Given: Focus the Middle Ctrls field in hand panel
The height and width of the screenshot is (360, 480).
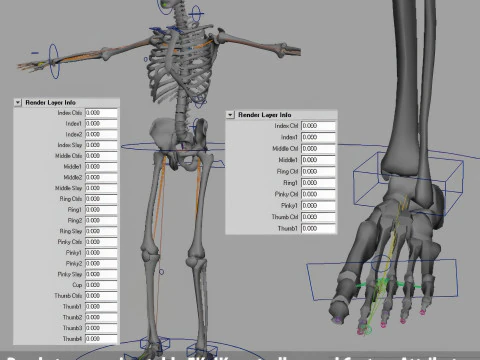Looking at the screenshot, I should pyautogui.click(x=101, y=156).
